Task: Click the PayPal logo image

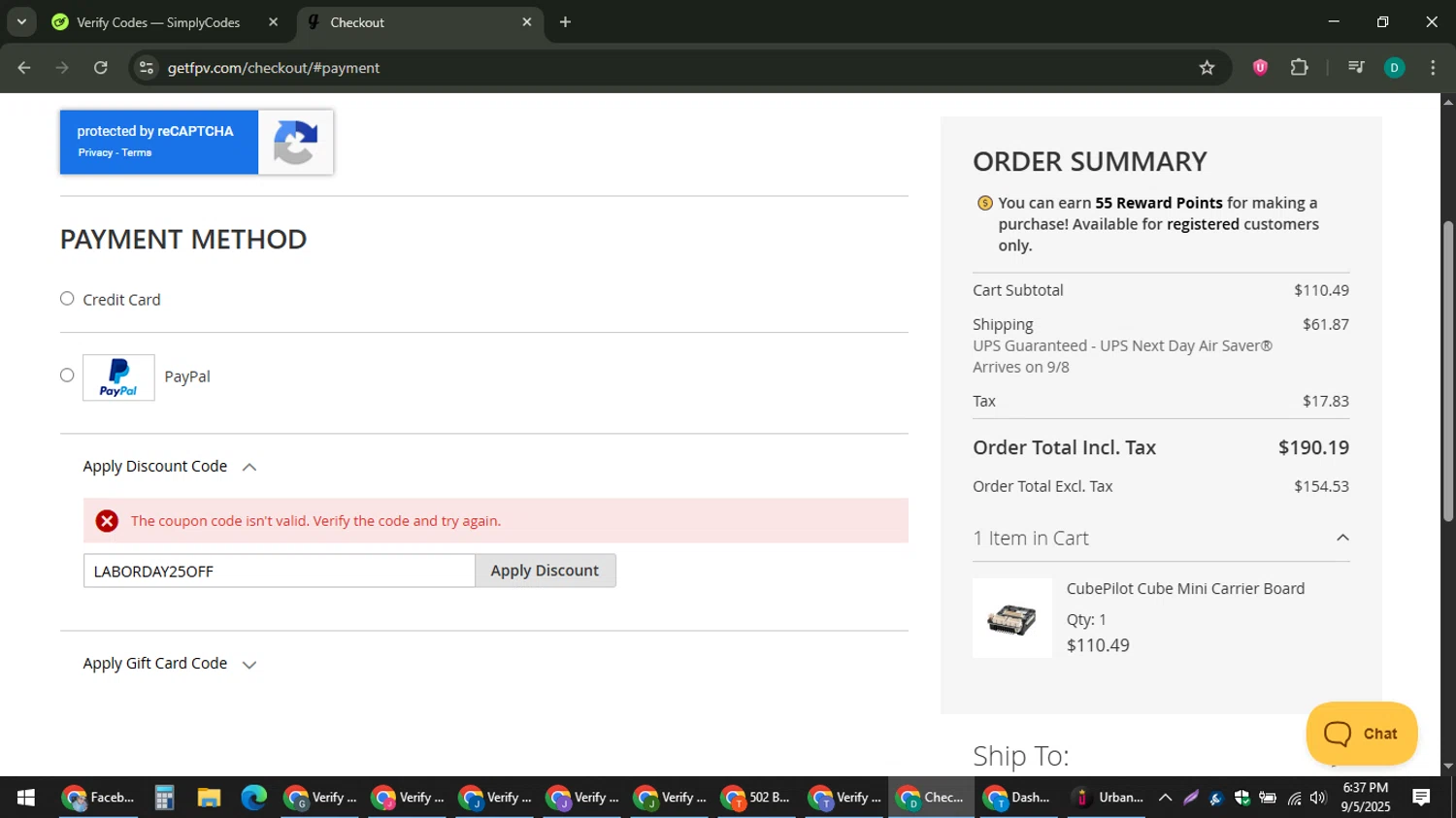Action: [118, 377]
